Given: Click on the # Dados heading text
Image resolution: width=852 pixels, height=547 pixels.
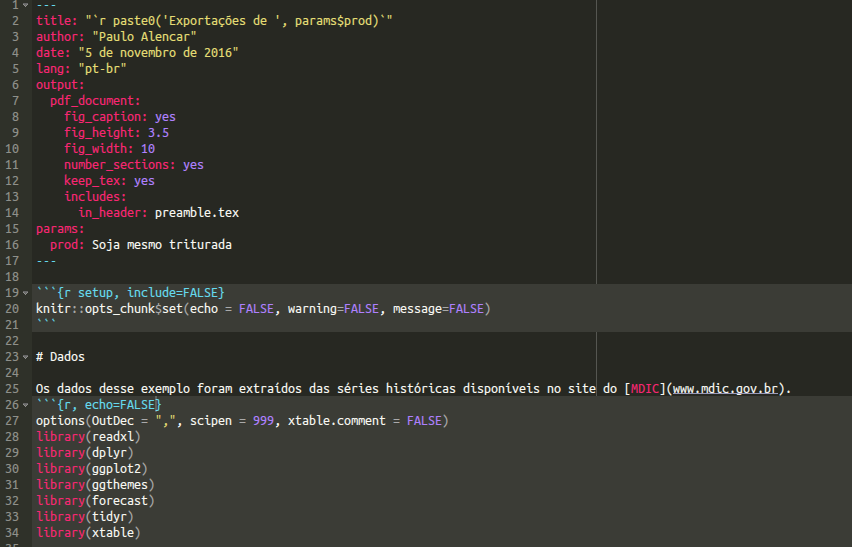Looking at the screenshot, I should click(x=60, y=357).
